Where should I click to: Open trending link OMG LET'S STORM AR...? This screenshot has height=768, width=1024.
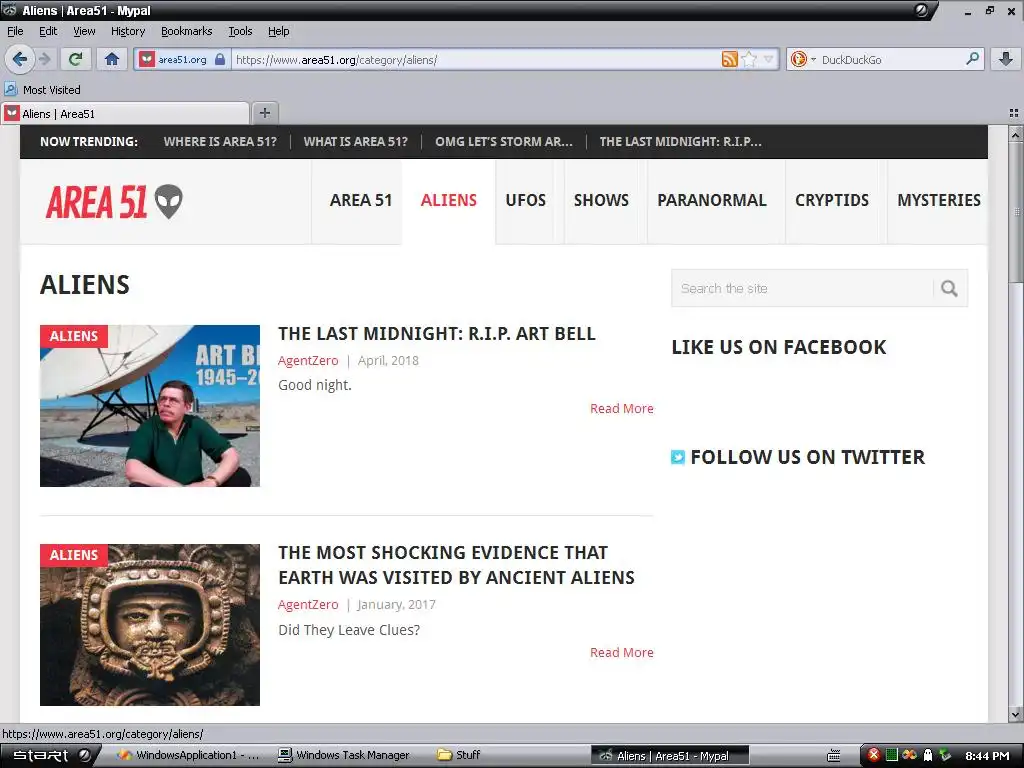point(504,142)
